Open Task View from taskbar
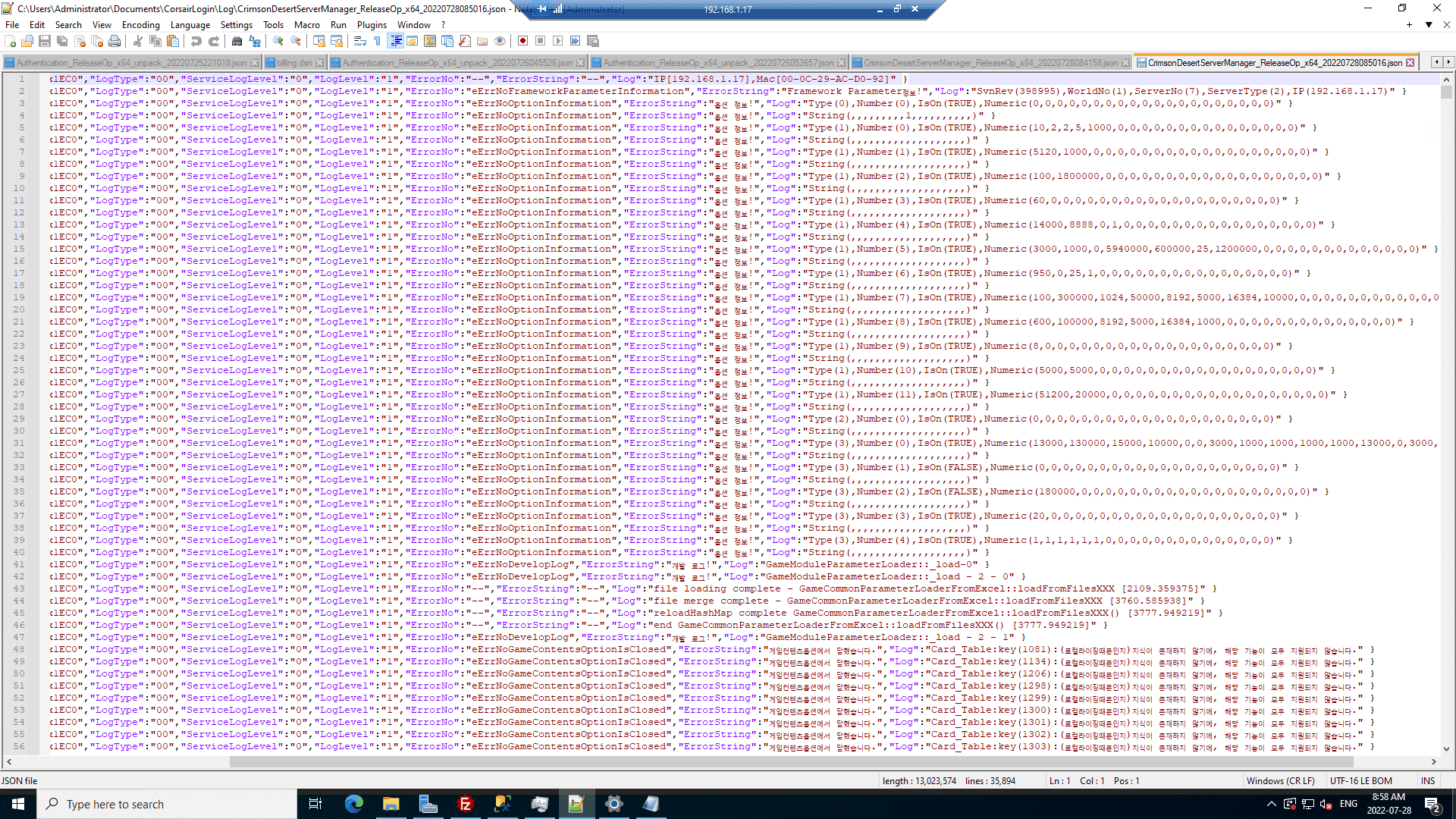This screenshot has height=819, width=1456. 315,804
